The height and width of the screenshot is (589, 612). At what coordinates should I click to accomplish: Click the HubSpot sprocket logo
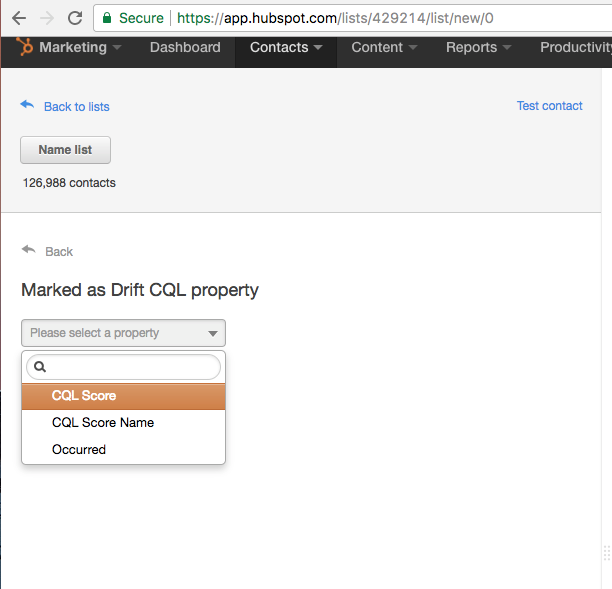coord(25,47)
